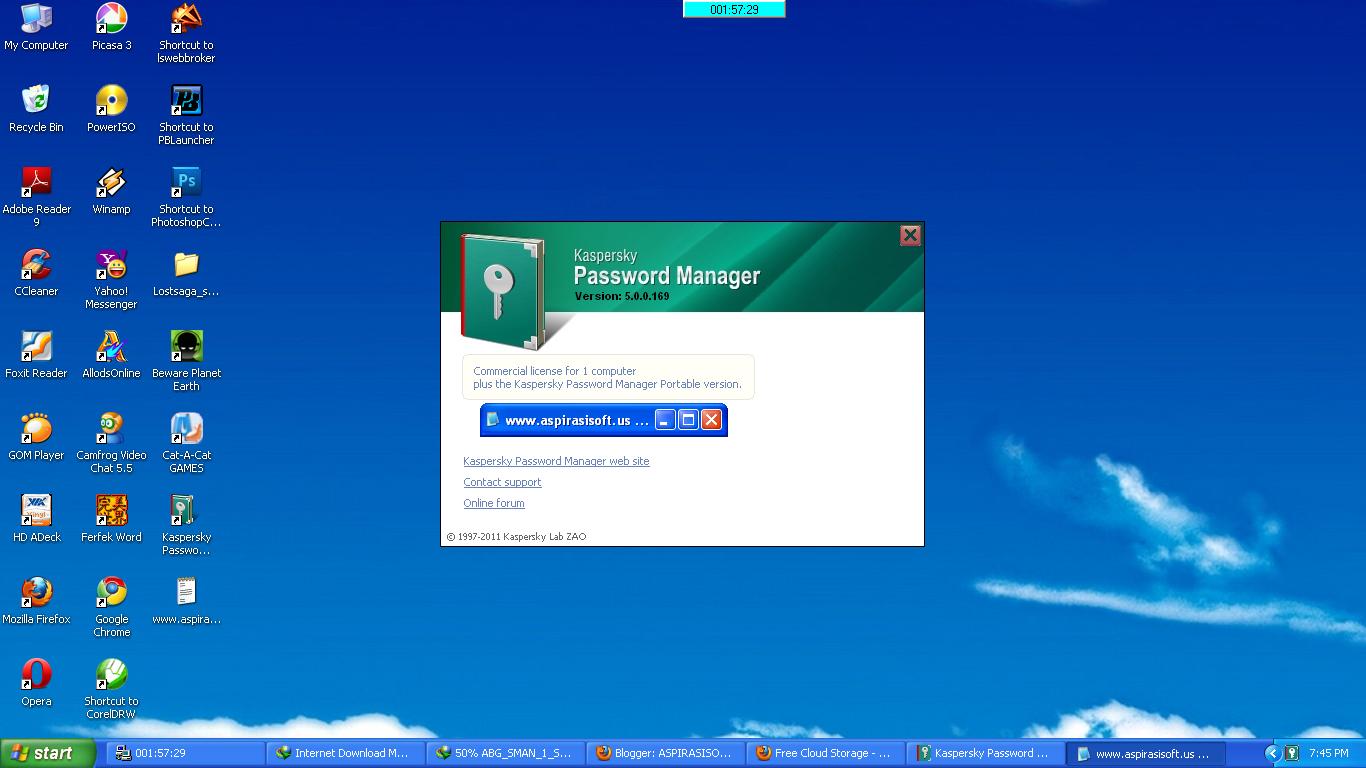The width and height of the screenshot is (1366, 768).
Task: Switch to Internet Download Manager taskbar item
Action: (x=345, y=753)
